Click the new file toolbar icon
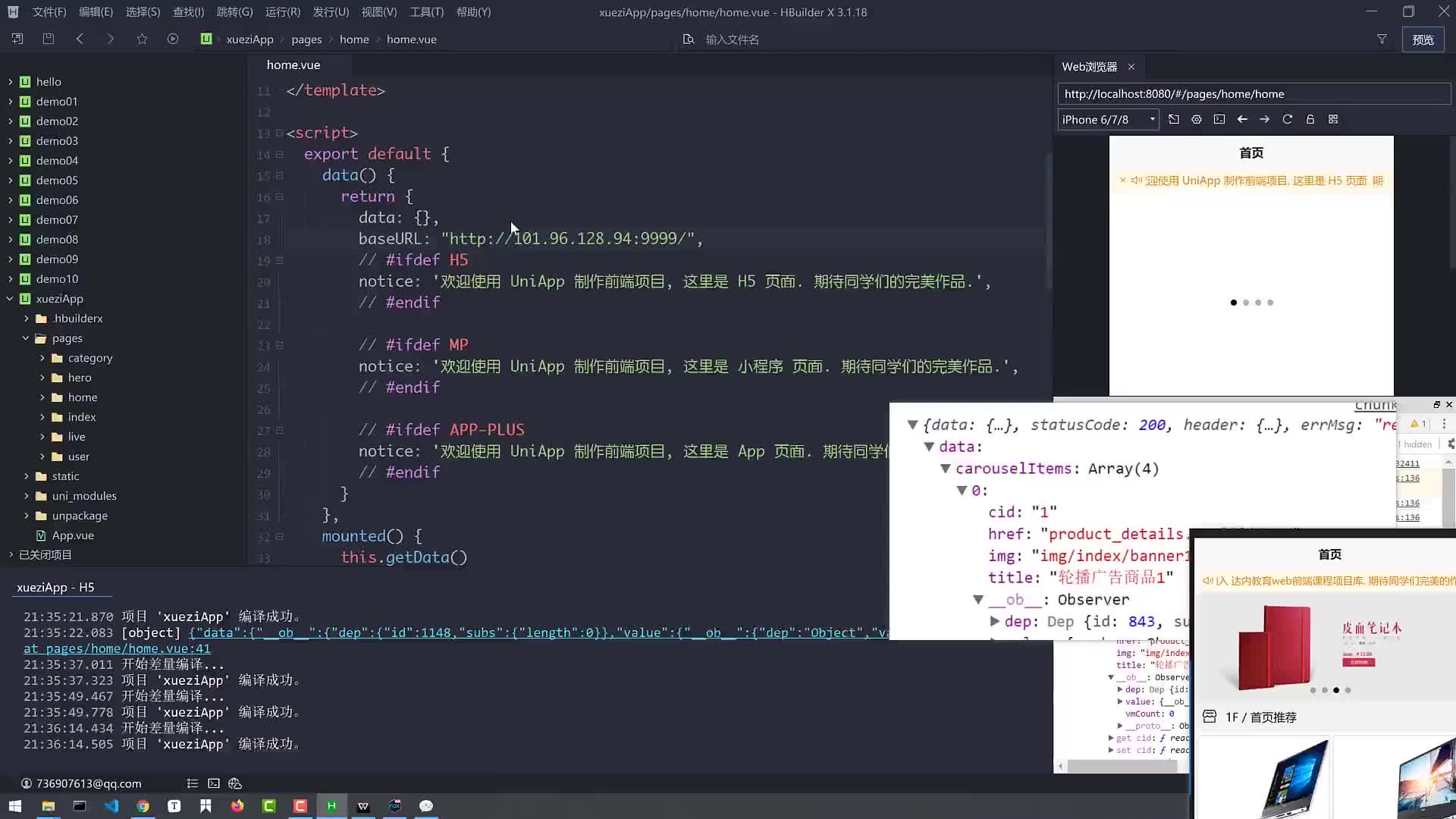The image size is (1456, 819). (x=17, y=39)
